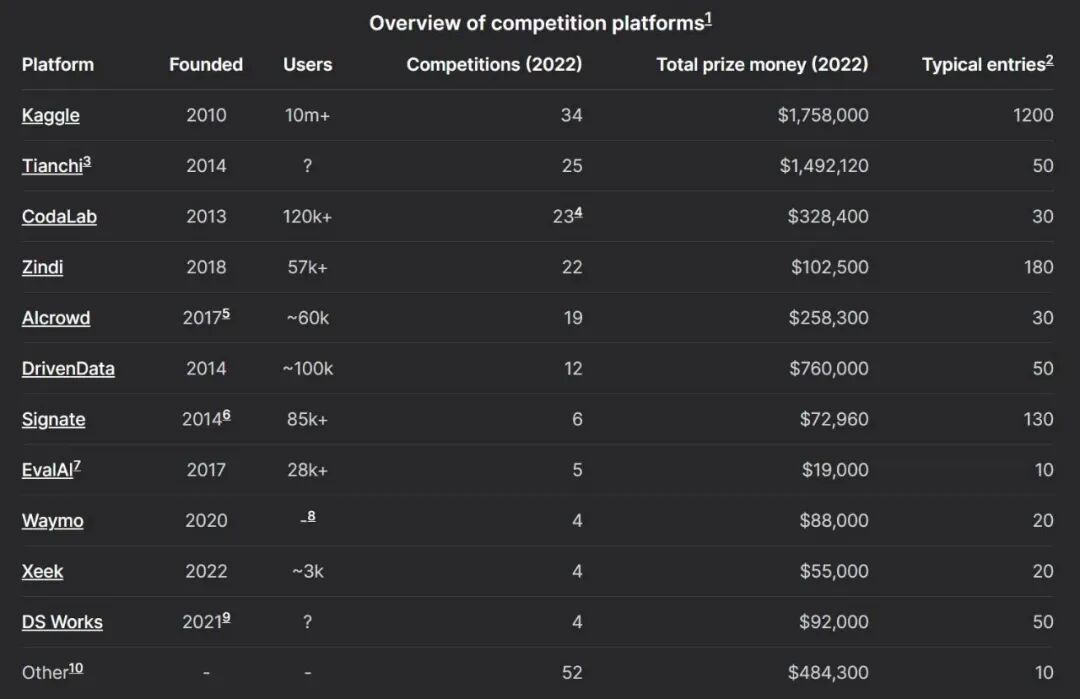Click the Xeek platform link
The width and height of the screenshot is (1080, 699).
pos(42,571)
